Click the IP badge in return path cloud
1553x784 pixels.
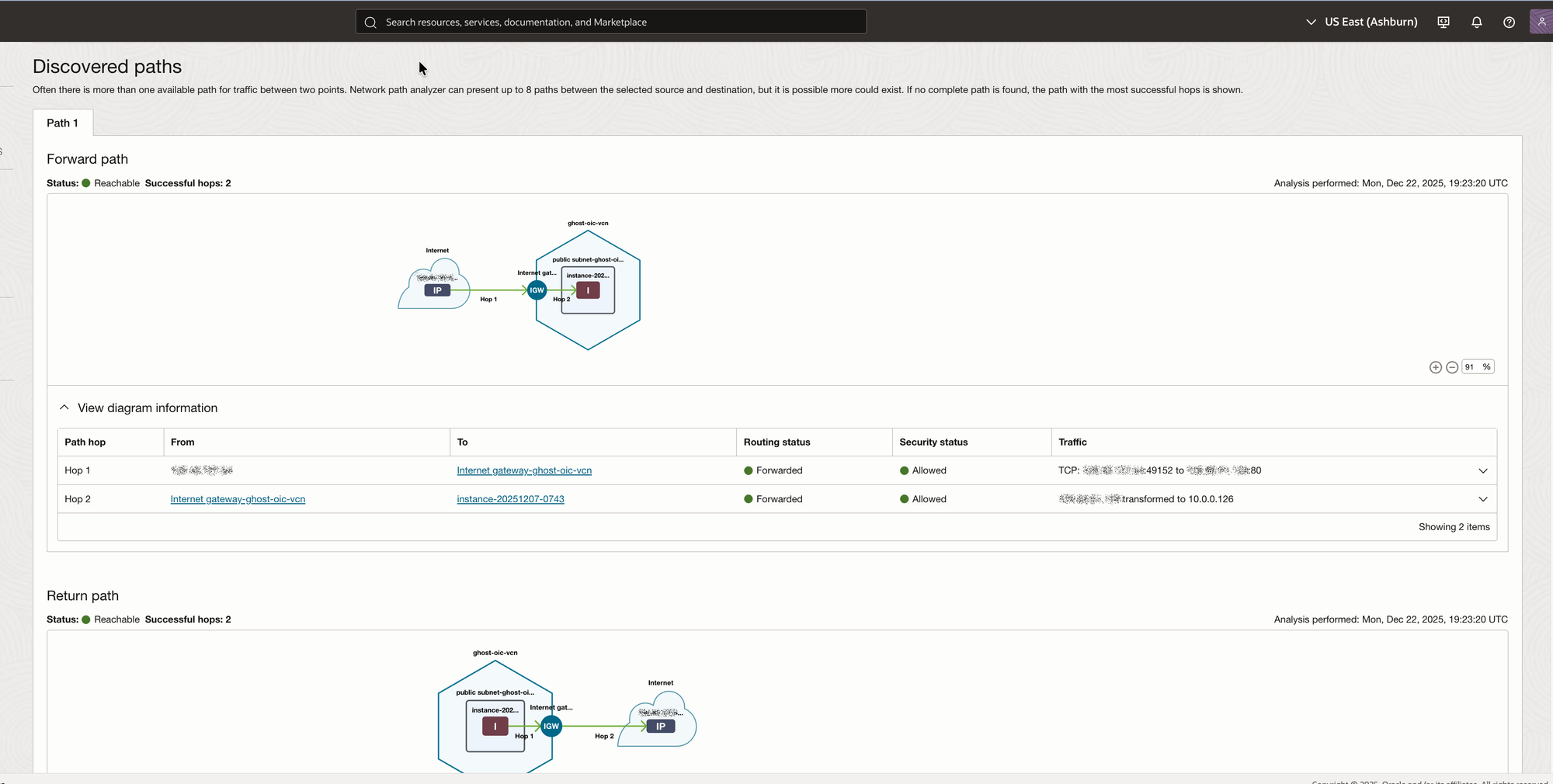pyautogui.click(x=660, y=727)
